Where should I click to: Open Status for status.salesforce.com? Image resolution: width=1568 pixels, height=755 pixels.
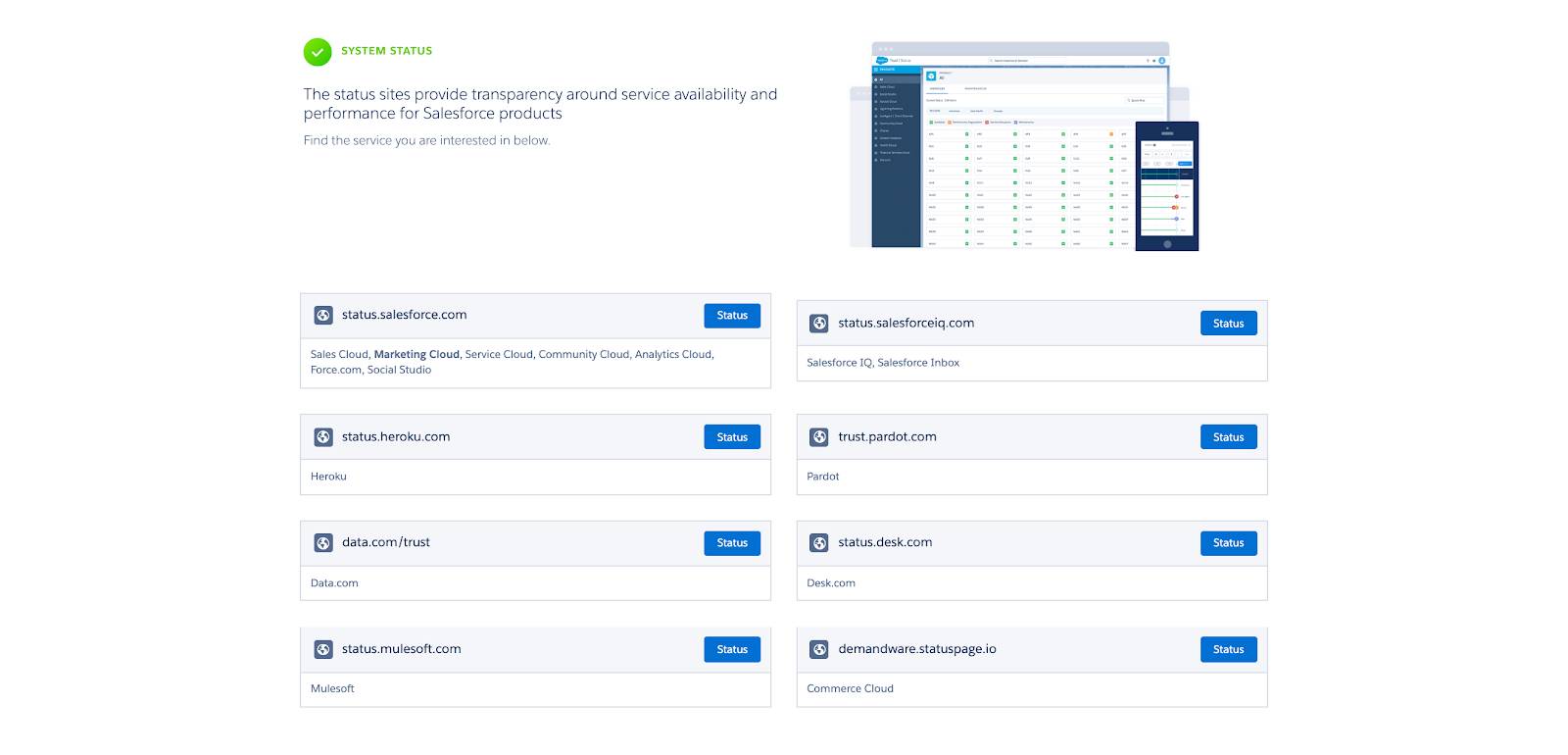point(732,316)
